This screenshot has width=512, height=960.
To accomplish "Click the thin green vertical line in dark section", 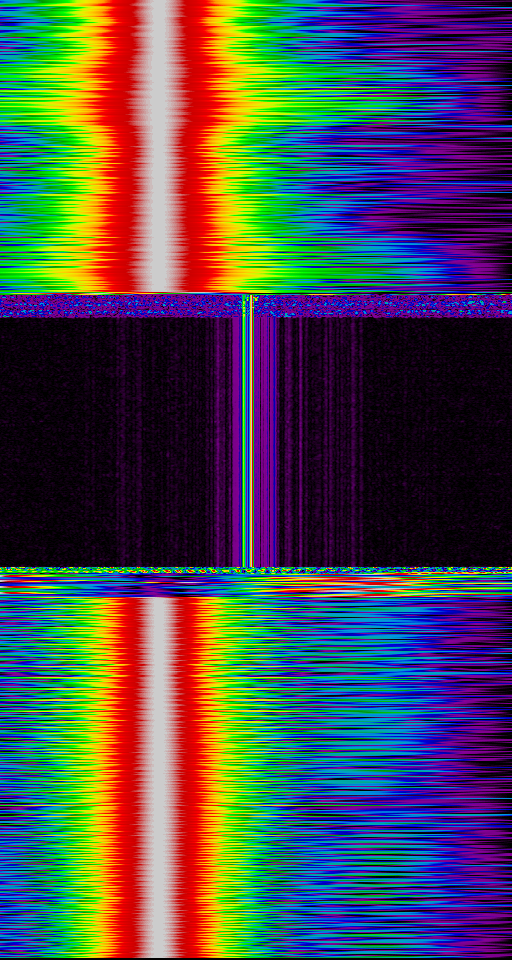I will click(x=245, y=431).
